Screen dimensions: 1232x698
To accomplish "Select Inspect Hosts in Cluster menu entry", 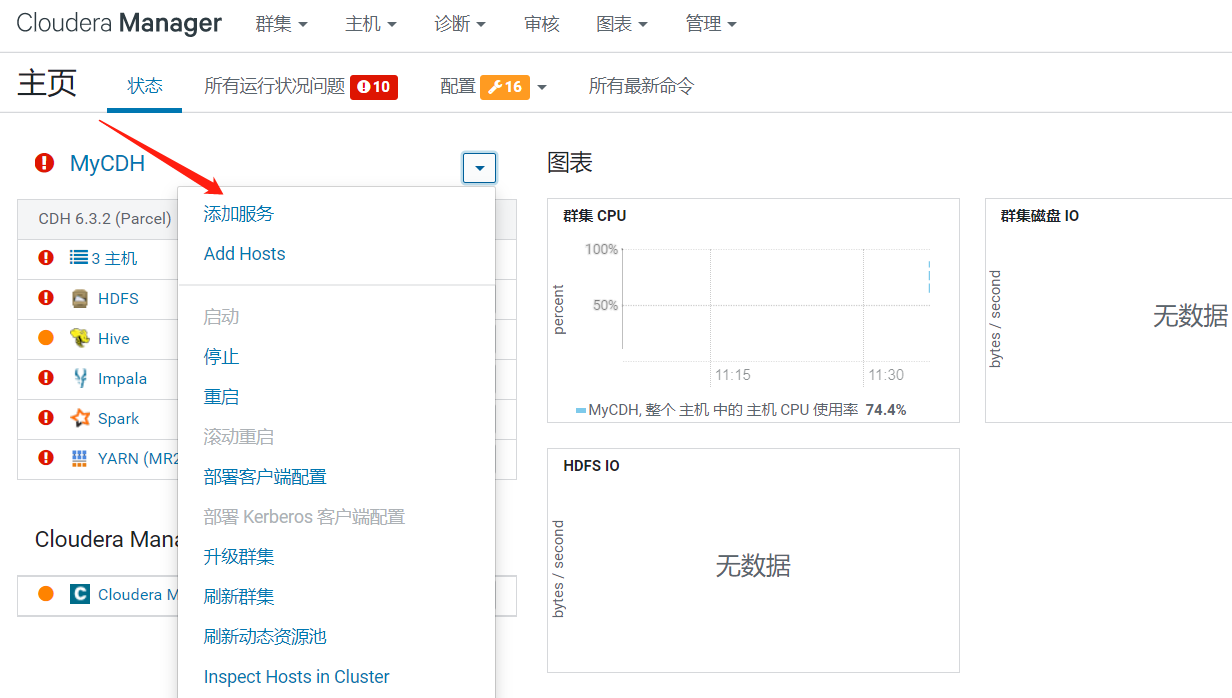I will 297,677.
